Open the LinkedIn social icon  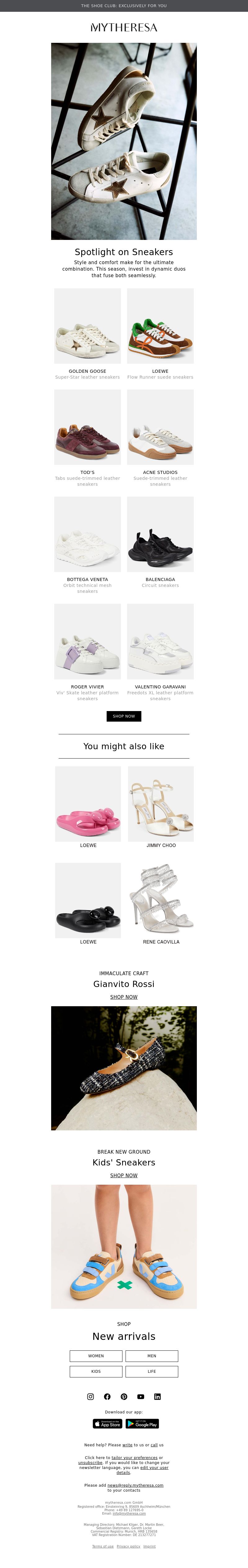(157, 1396)
